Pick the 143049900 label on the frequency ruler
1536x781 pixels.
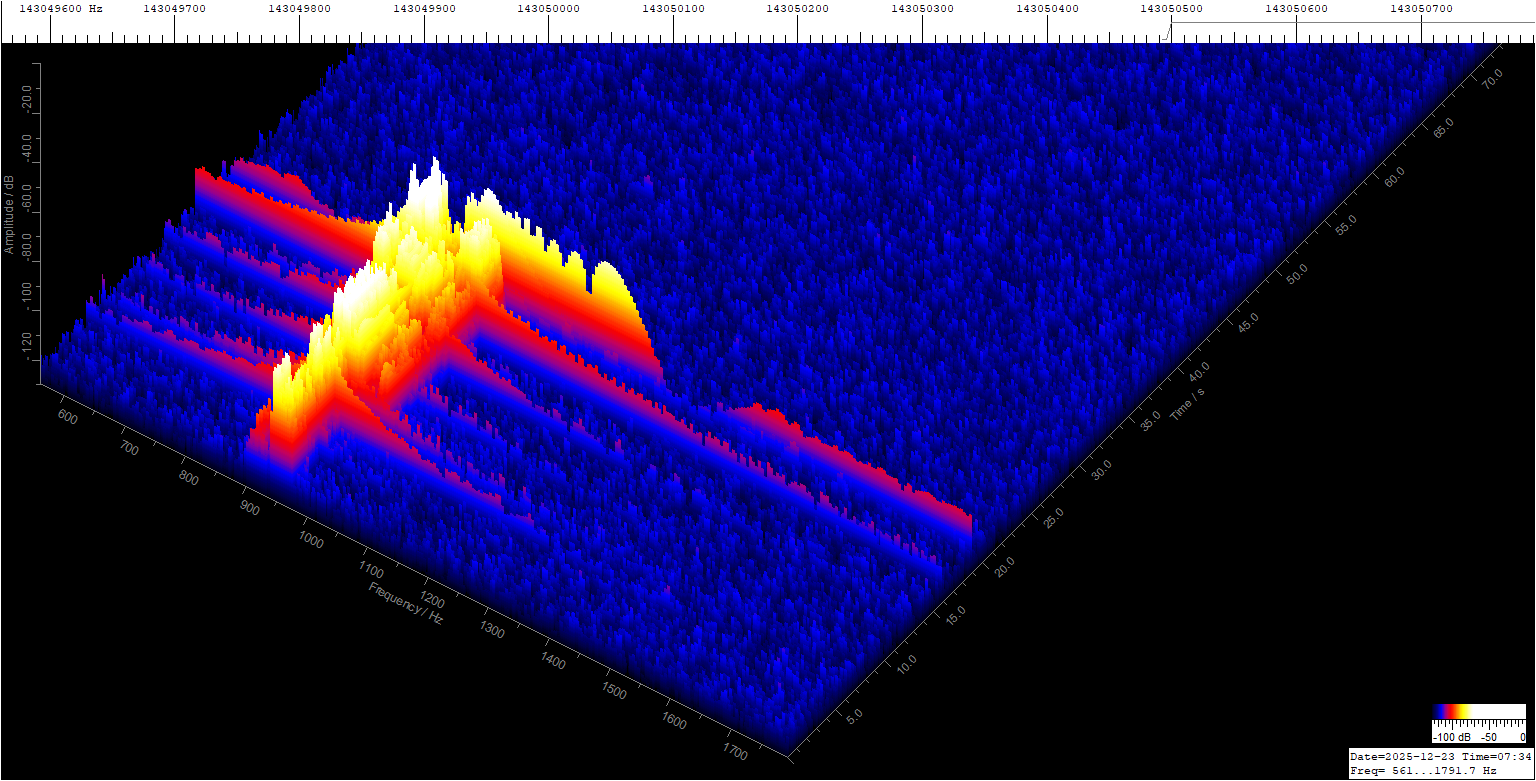coord(424,8)
